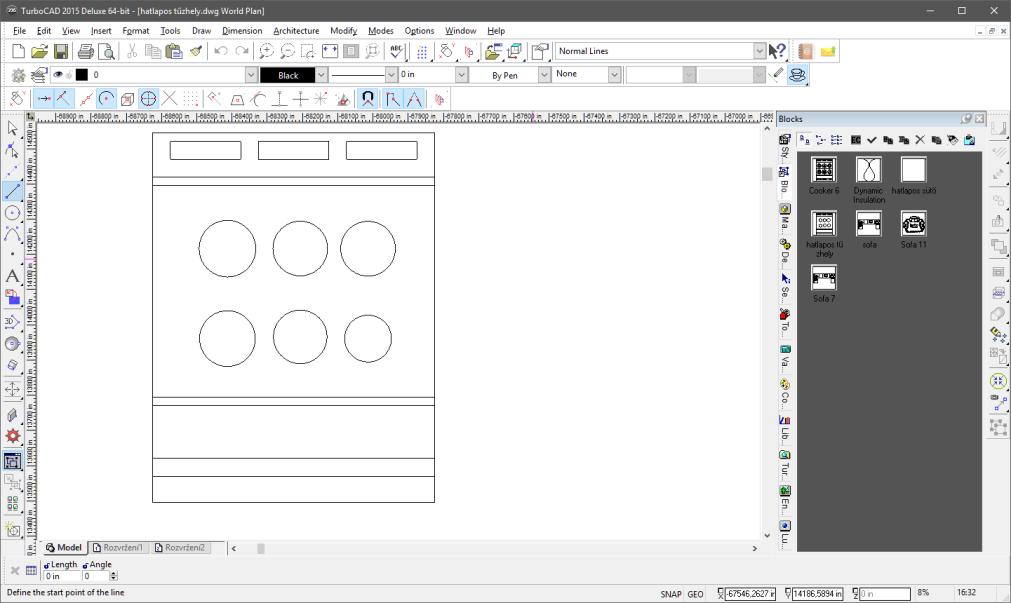Image resolution: width=1011 pixels, height=603 pixels.
Task: Open the Architecture menu
Action: (x=296, y=30)
